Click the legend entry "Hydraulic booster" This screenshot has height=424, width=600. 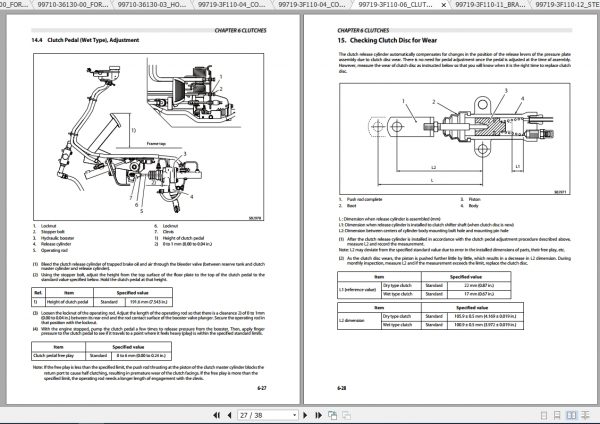tap(57, 238)
